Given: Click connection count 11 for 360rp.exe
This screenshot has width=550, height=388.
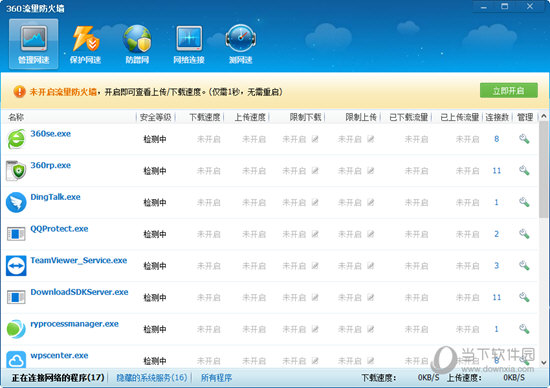Looking at the screenshot, I should pos(496,170).
